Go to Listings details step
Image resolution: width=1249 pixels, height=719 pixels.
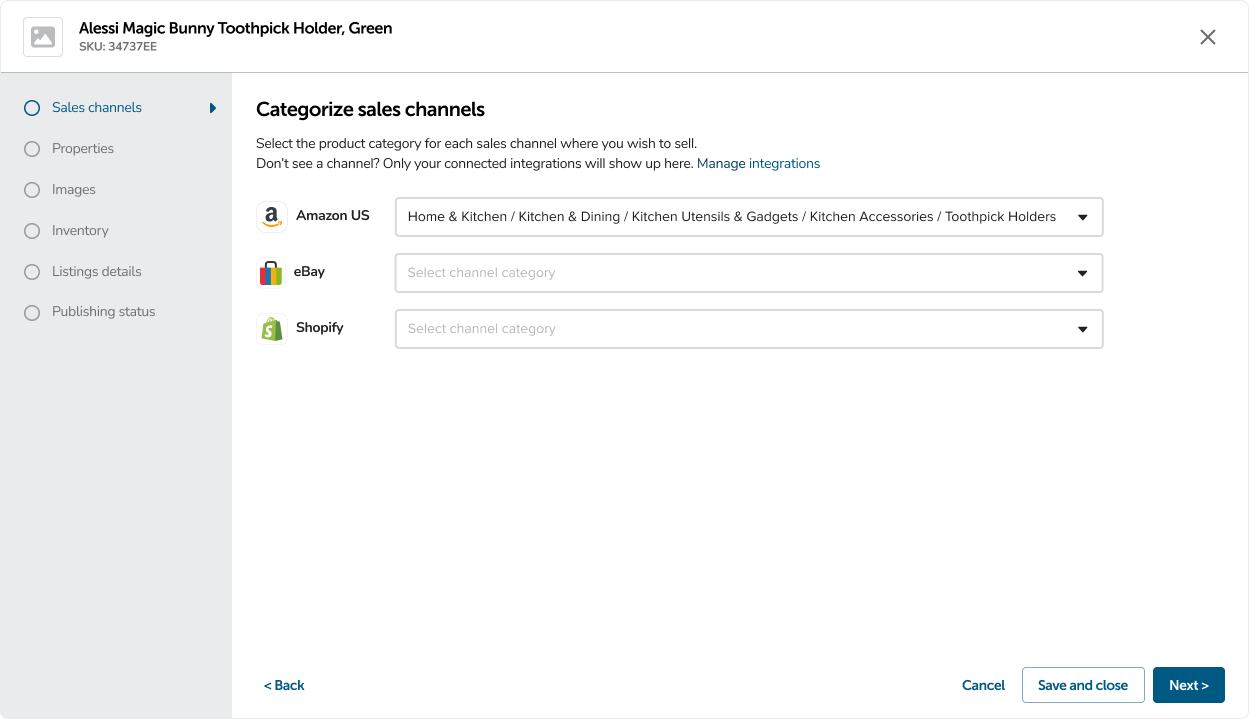click(x=96, y=272)
